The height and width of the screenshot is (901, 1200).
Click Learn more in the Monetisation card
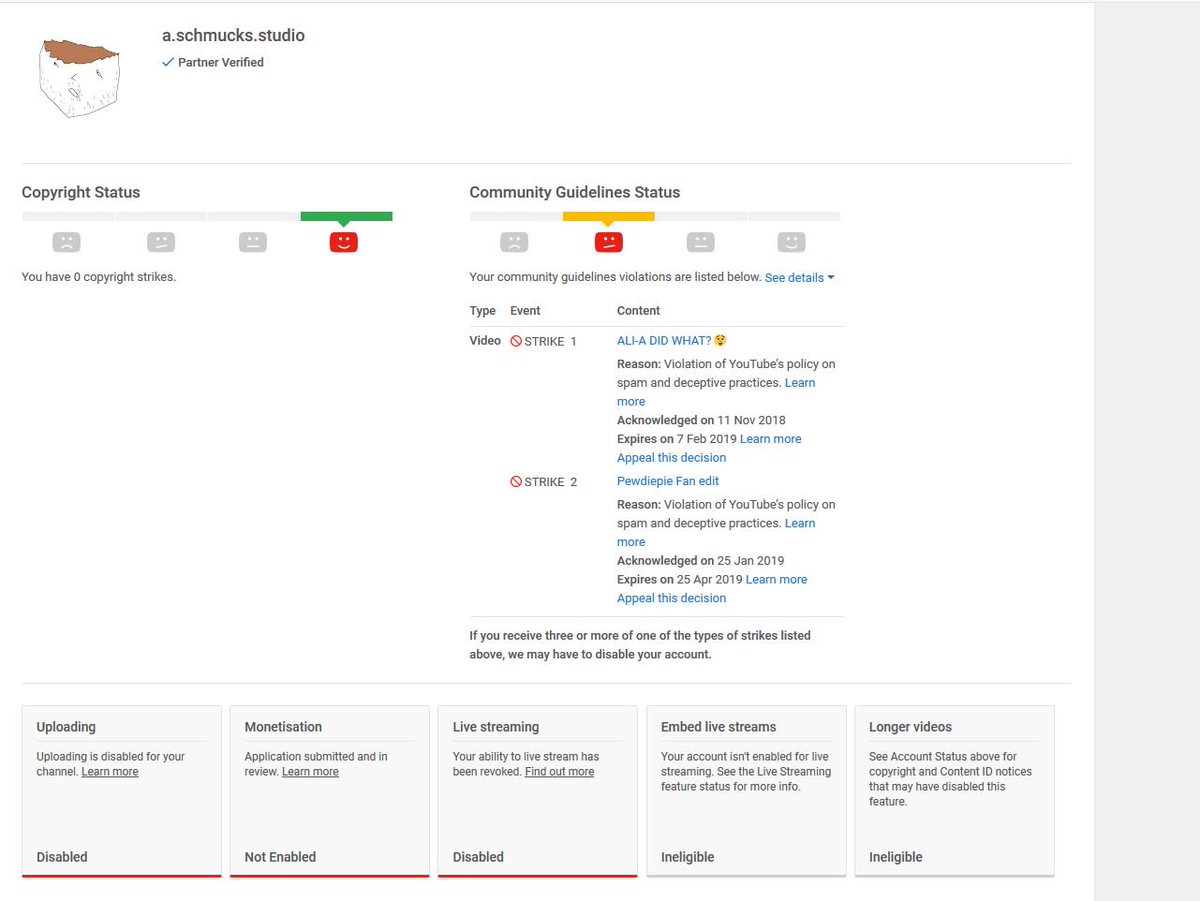(310, 772)
